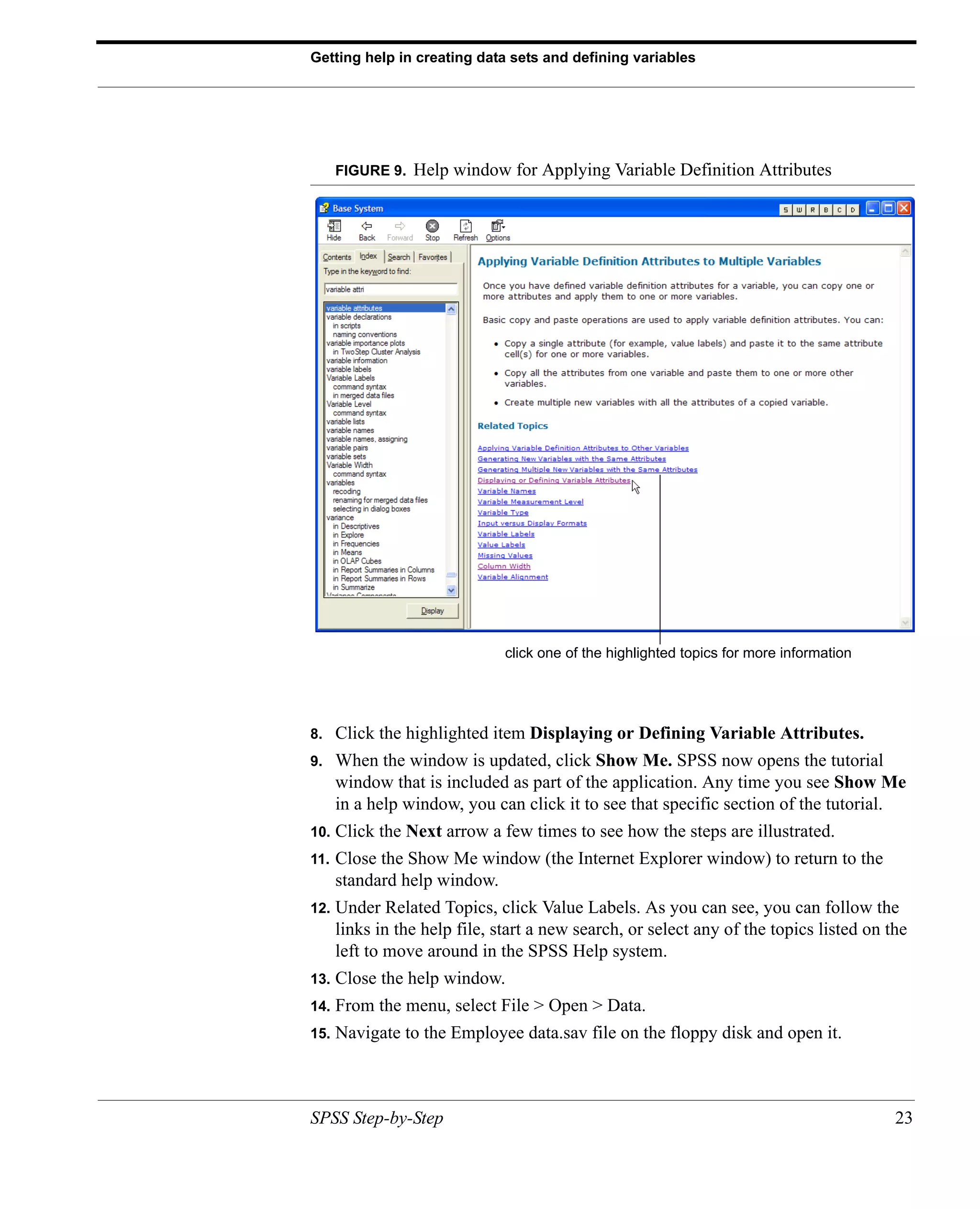Click the S button in title bar
Screen dimensions: 980x1209
click(x=785, y=210)
